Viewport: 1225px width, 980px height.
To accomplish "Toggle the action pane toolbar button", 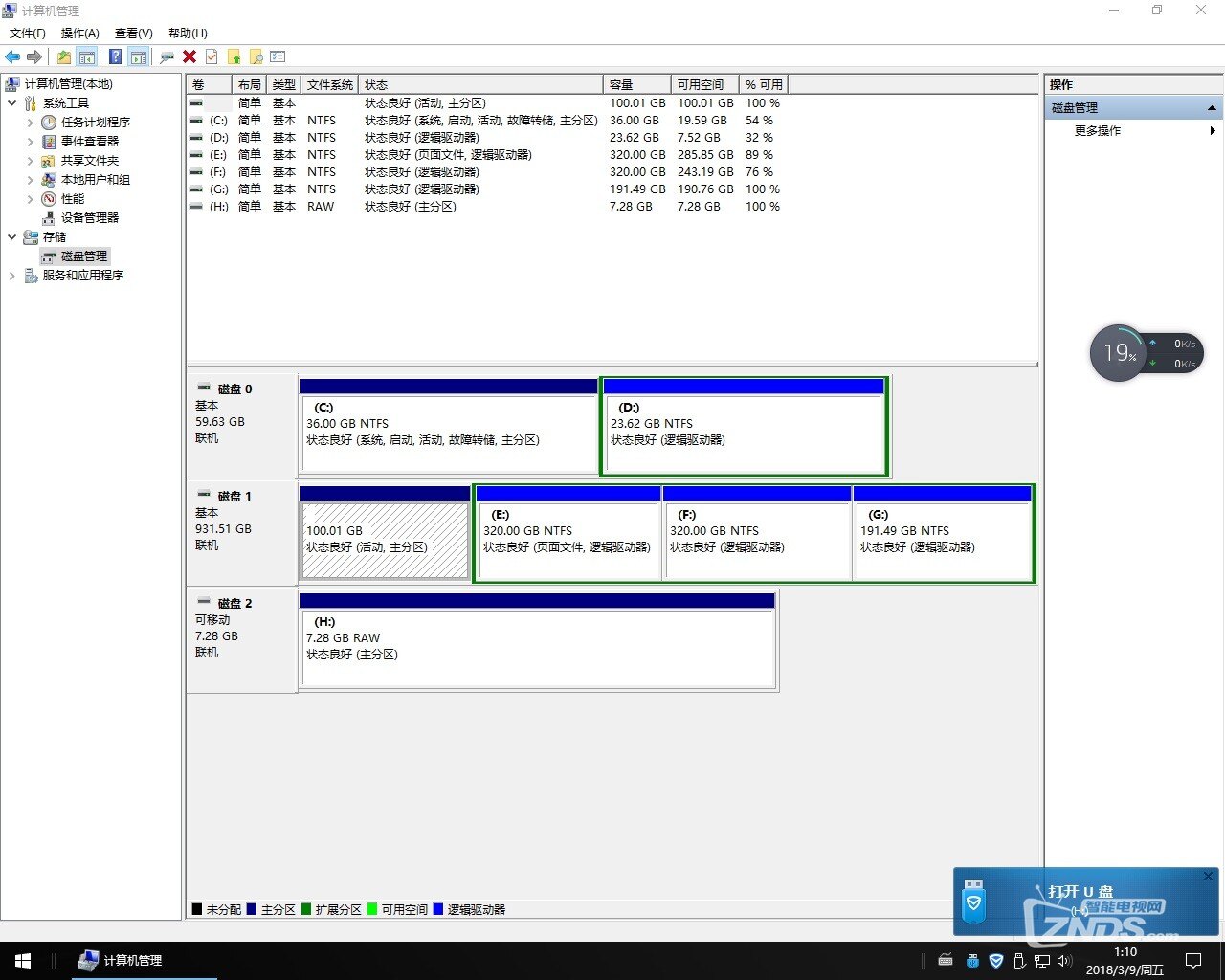I will pyautogui.click(x=139, y=57).
